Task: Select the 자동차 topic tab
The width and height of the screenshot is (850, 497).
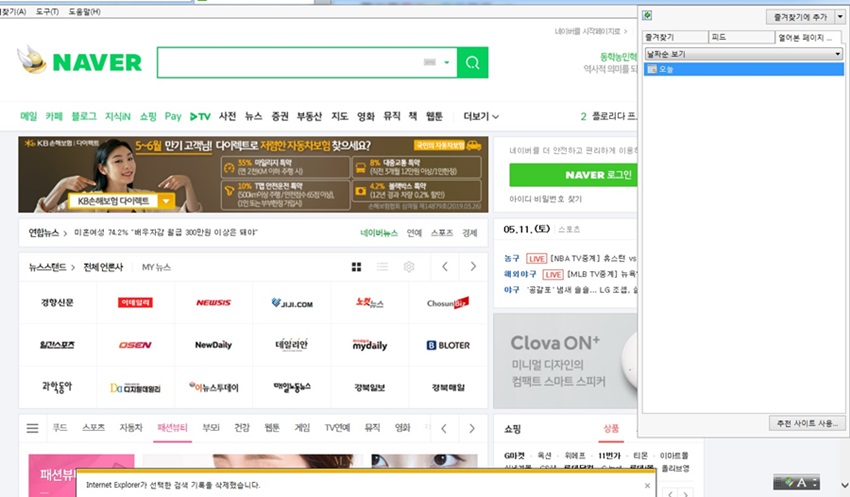Action: pyautogui.click(x=131, y=428)
